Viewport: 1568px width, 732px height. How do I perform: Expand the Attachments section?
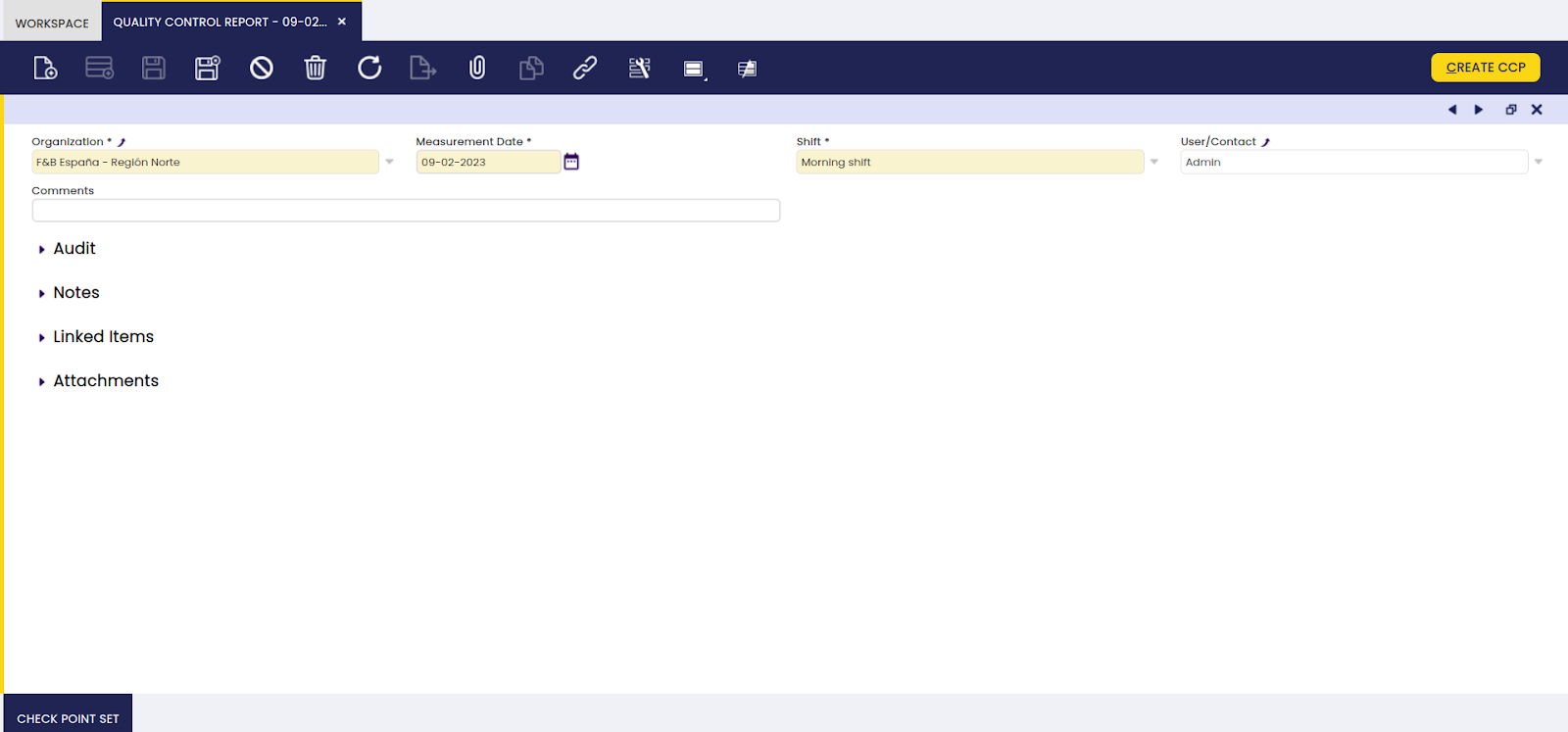click(106, 381)
